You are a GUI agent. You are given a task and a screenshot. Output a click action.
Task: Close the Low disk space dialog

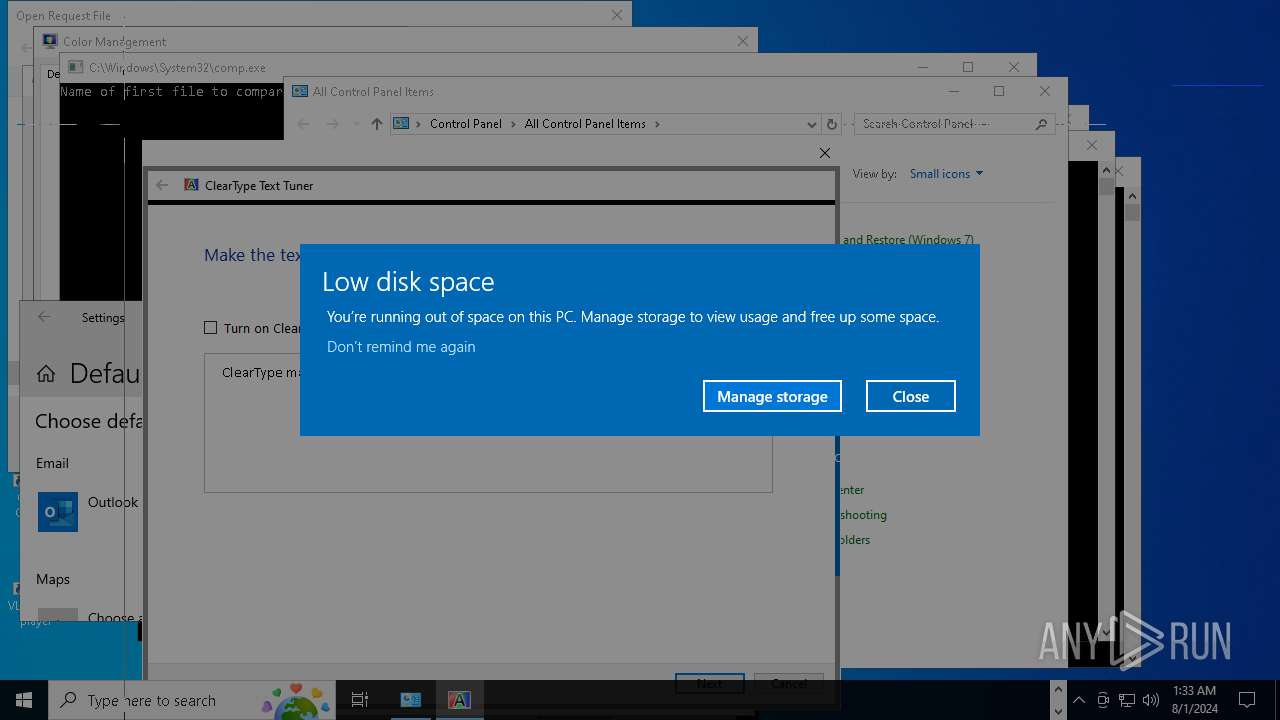[910, 396]
